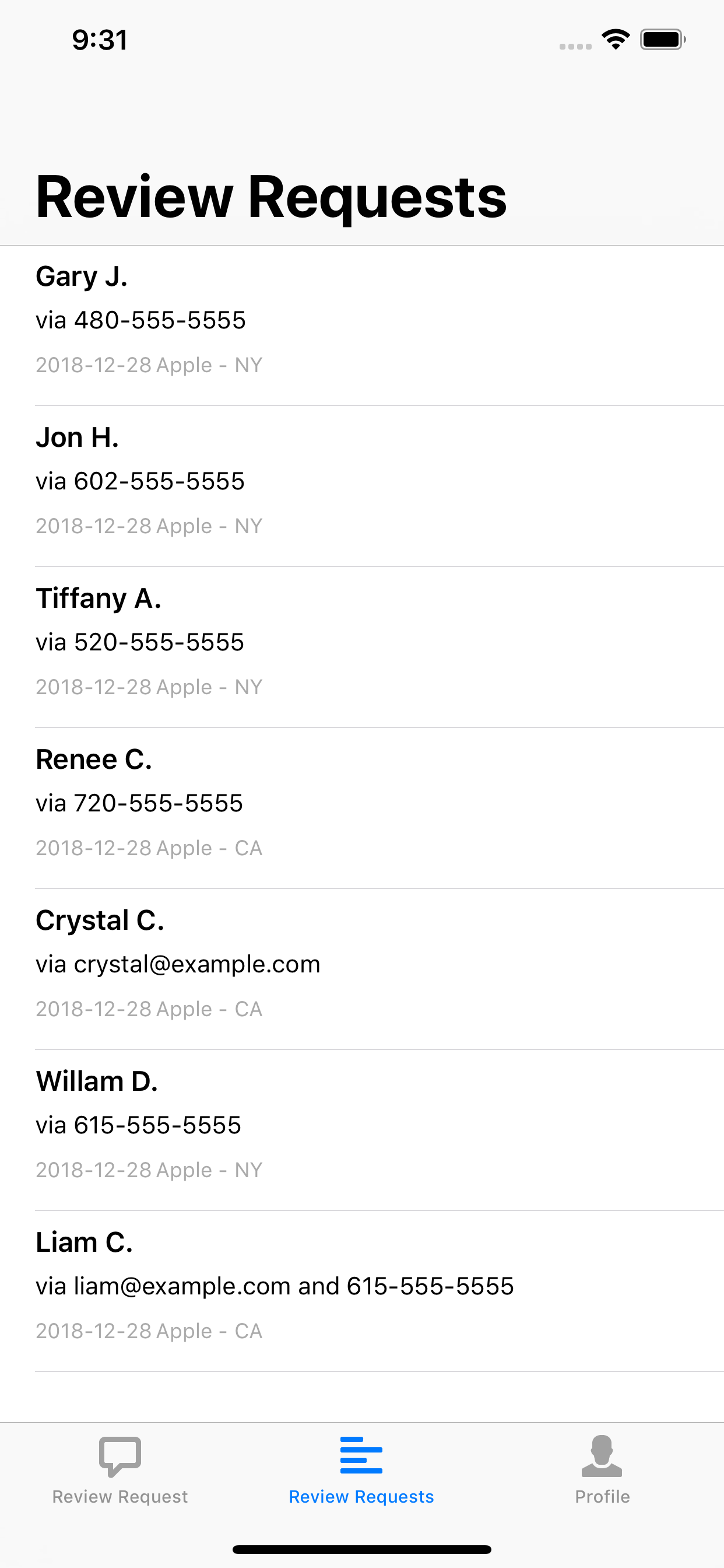724x1568 pixels.
Task: Tap the battery indicator icon
Action: pyautogui.click(x=663, y=40)
